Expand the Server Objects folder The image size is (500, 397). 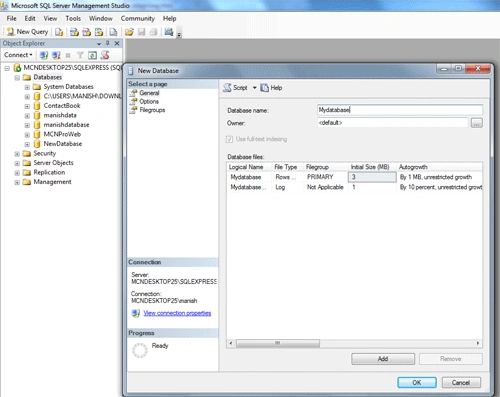pyautogui.click(x=17, y=163)
